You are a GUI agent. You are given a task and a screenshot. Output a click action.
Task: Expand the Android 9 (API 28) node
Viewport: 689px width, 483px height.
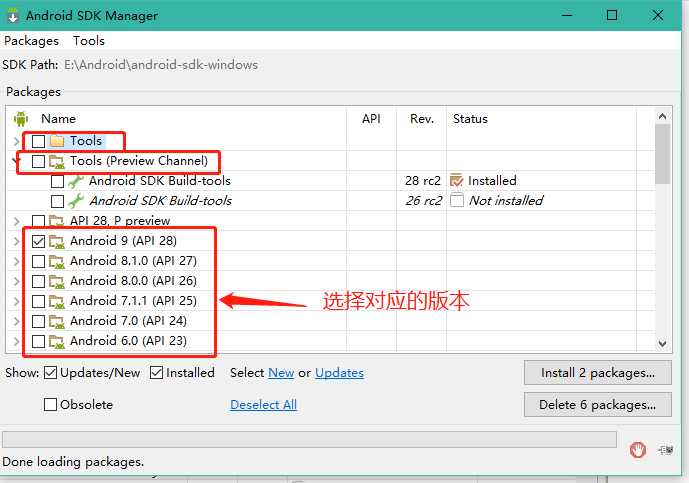tap(17, 241)
